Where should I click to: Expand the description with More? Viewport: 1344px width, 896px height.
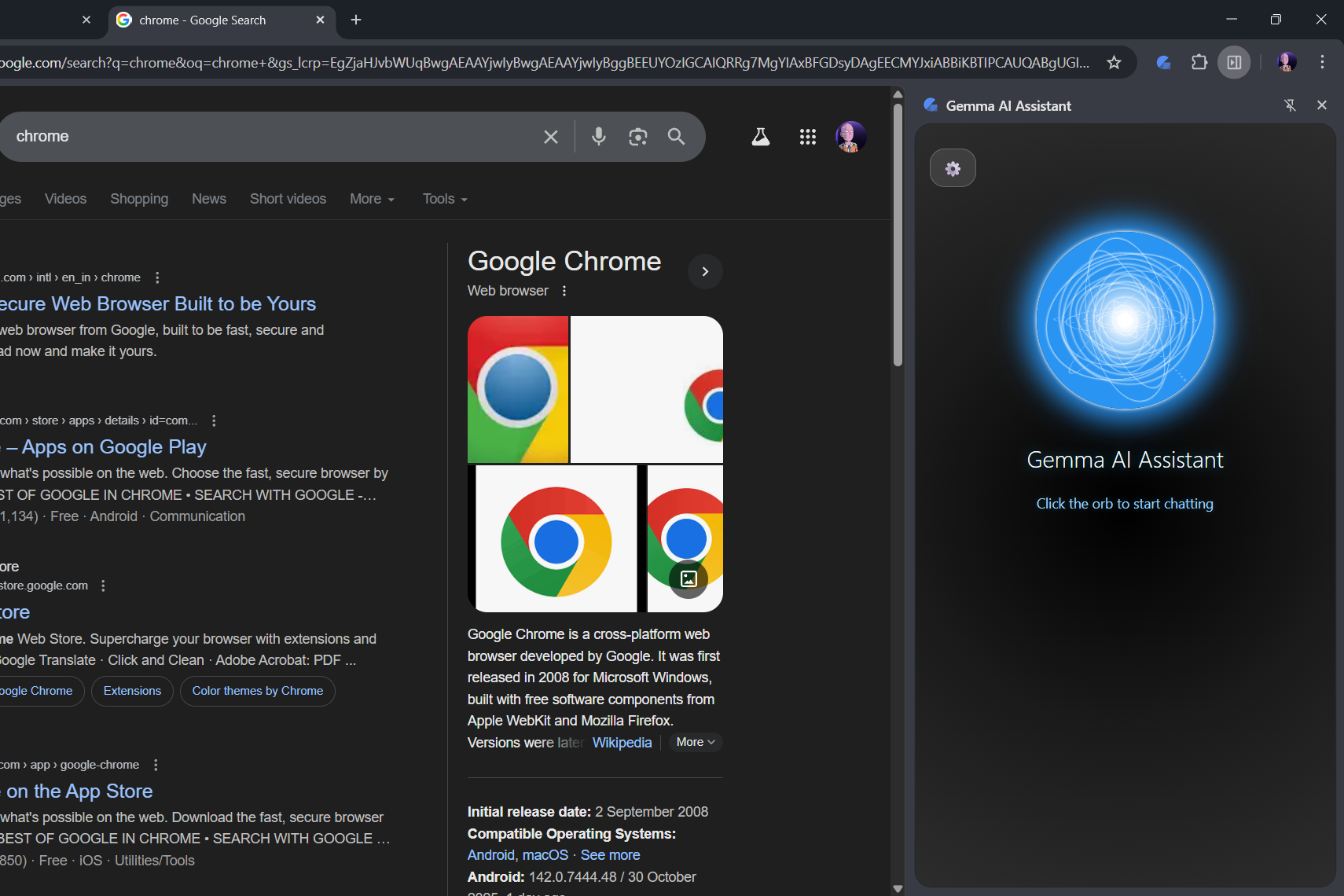[696, 742]
